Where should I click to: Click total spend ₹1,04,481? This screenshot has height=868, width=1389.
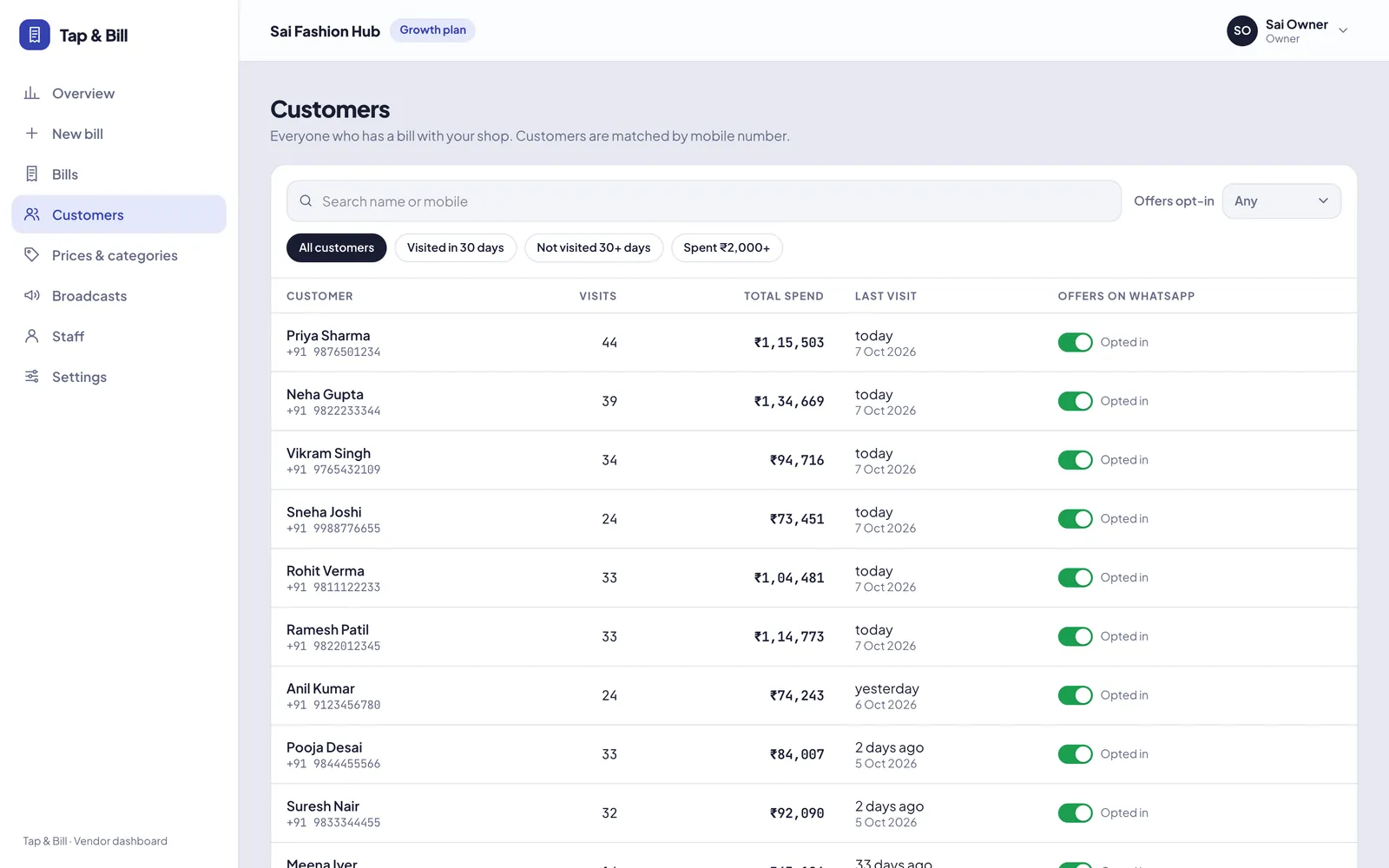point(788,578)
